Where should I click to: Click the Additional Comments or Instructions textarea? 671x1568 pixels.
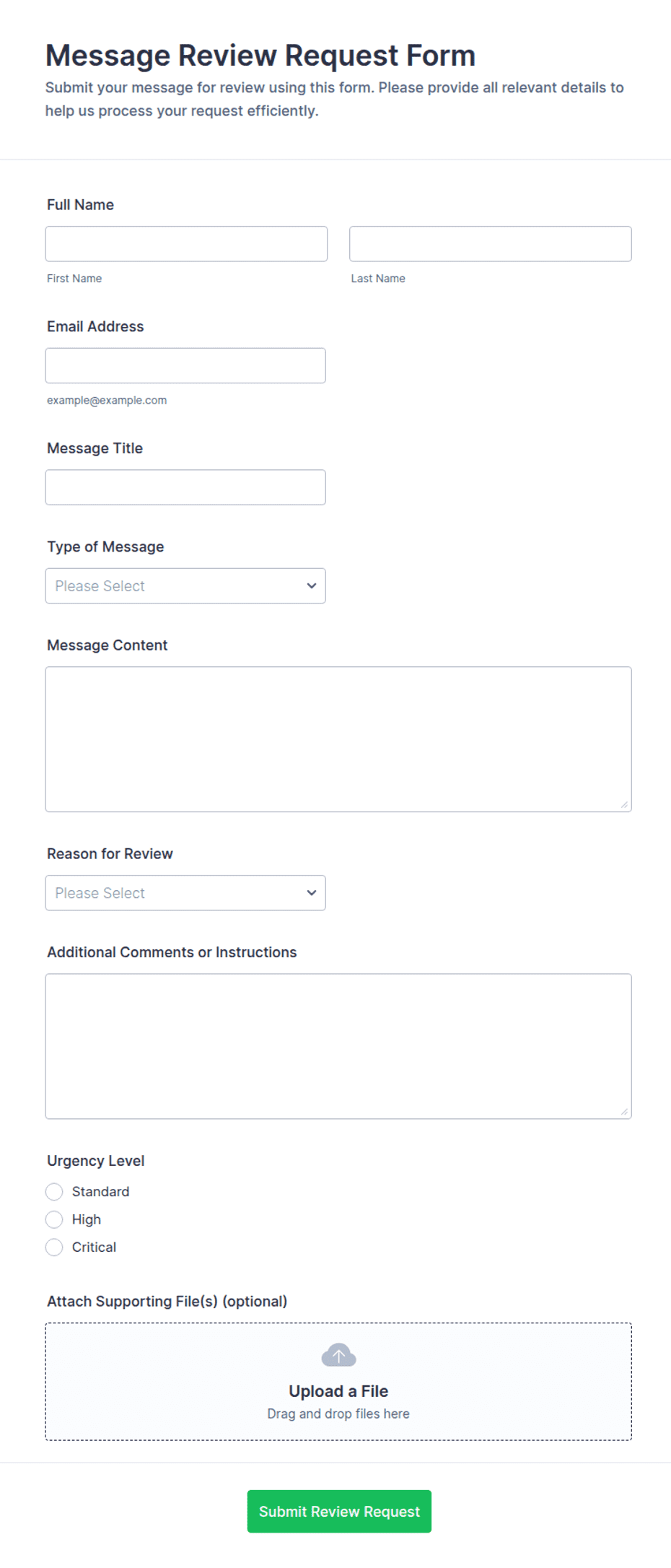click(338, 1046)
